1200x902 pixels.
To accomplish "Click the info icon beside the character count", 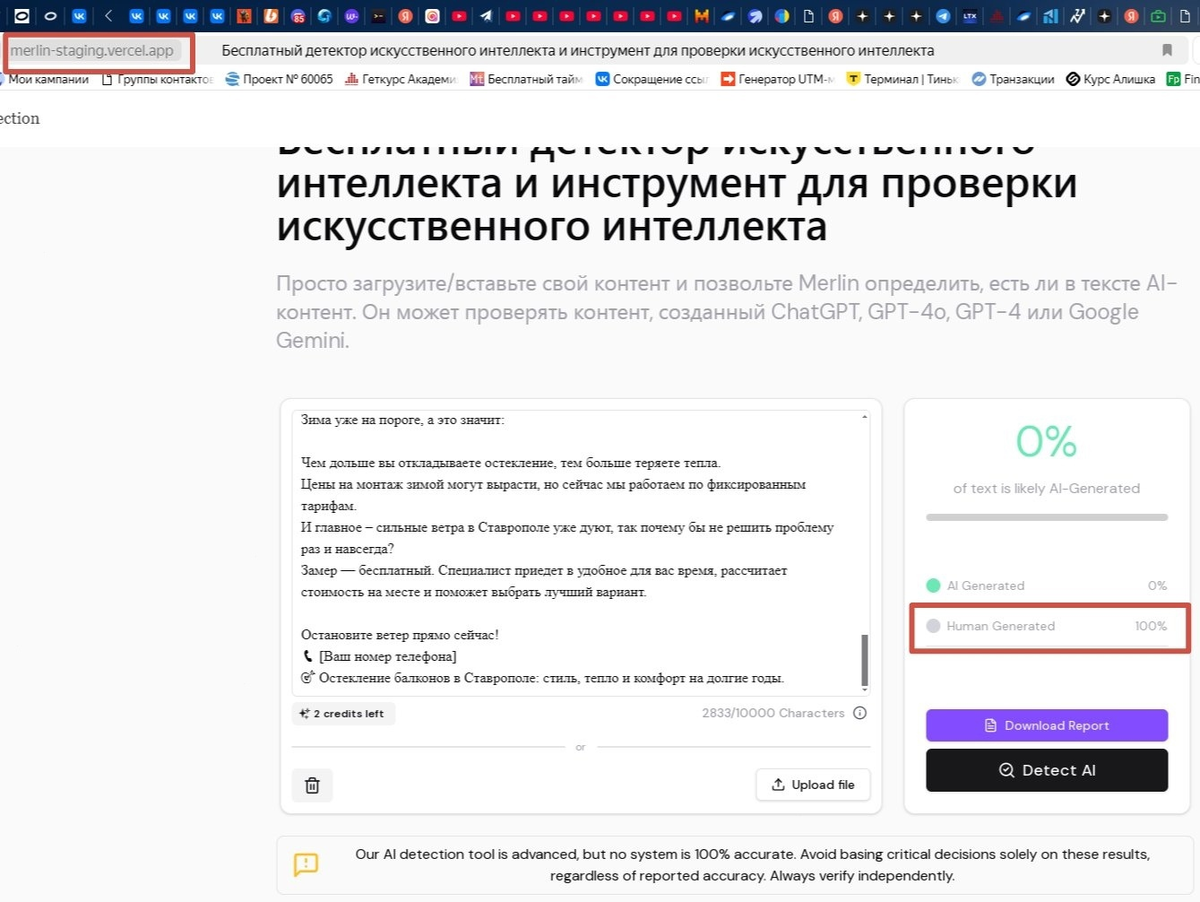I will (860, 713).
